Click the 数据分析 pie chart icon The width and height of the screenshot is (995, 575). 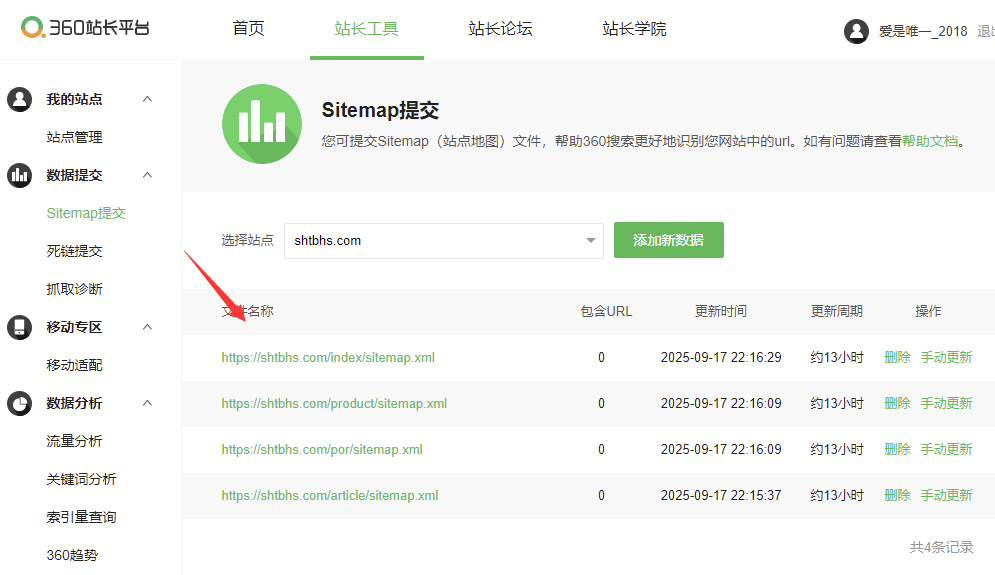[x=20, y=404]
